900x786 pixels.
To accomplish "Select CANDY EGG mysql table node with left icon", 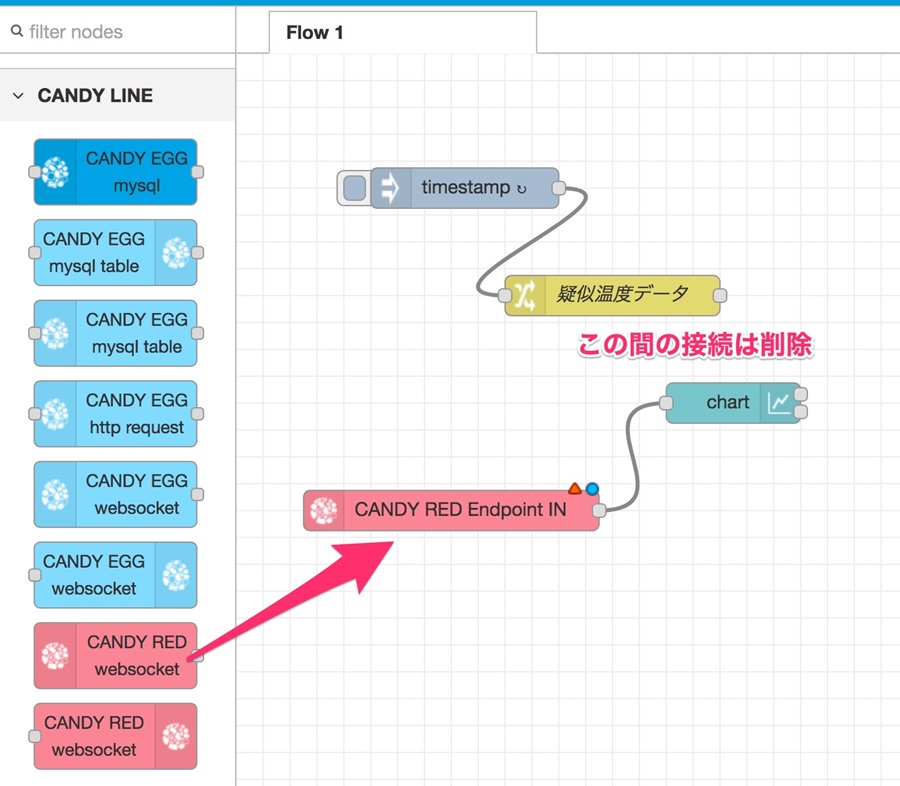I will click(115, 333).
